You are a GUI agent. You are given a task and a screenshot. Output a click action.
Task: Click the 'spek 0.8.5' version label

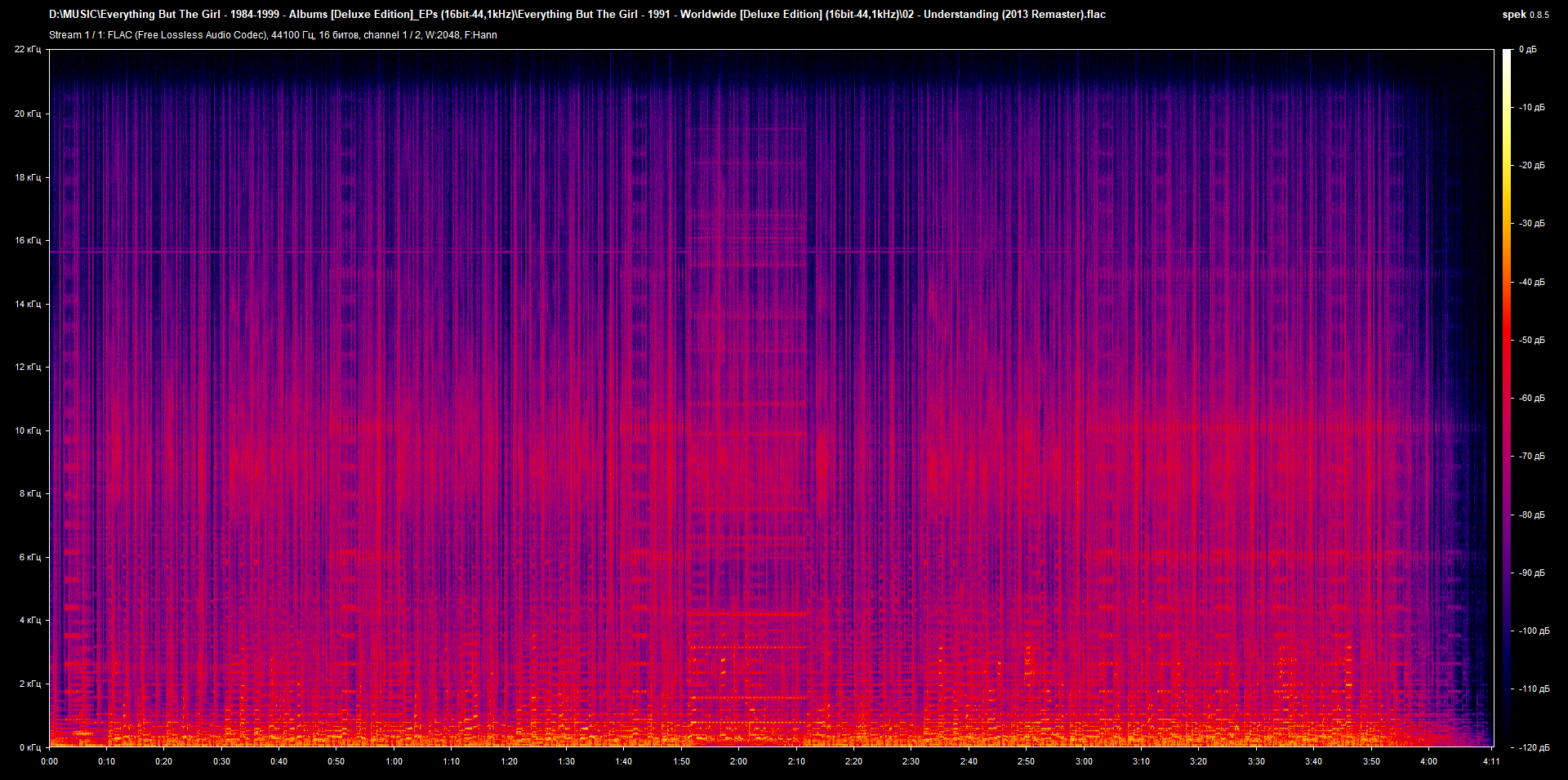click(x=1526, y=15)
